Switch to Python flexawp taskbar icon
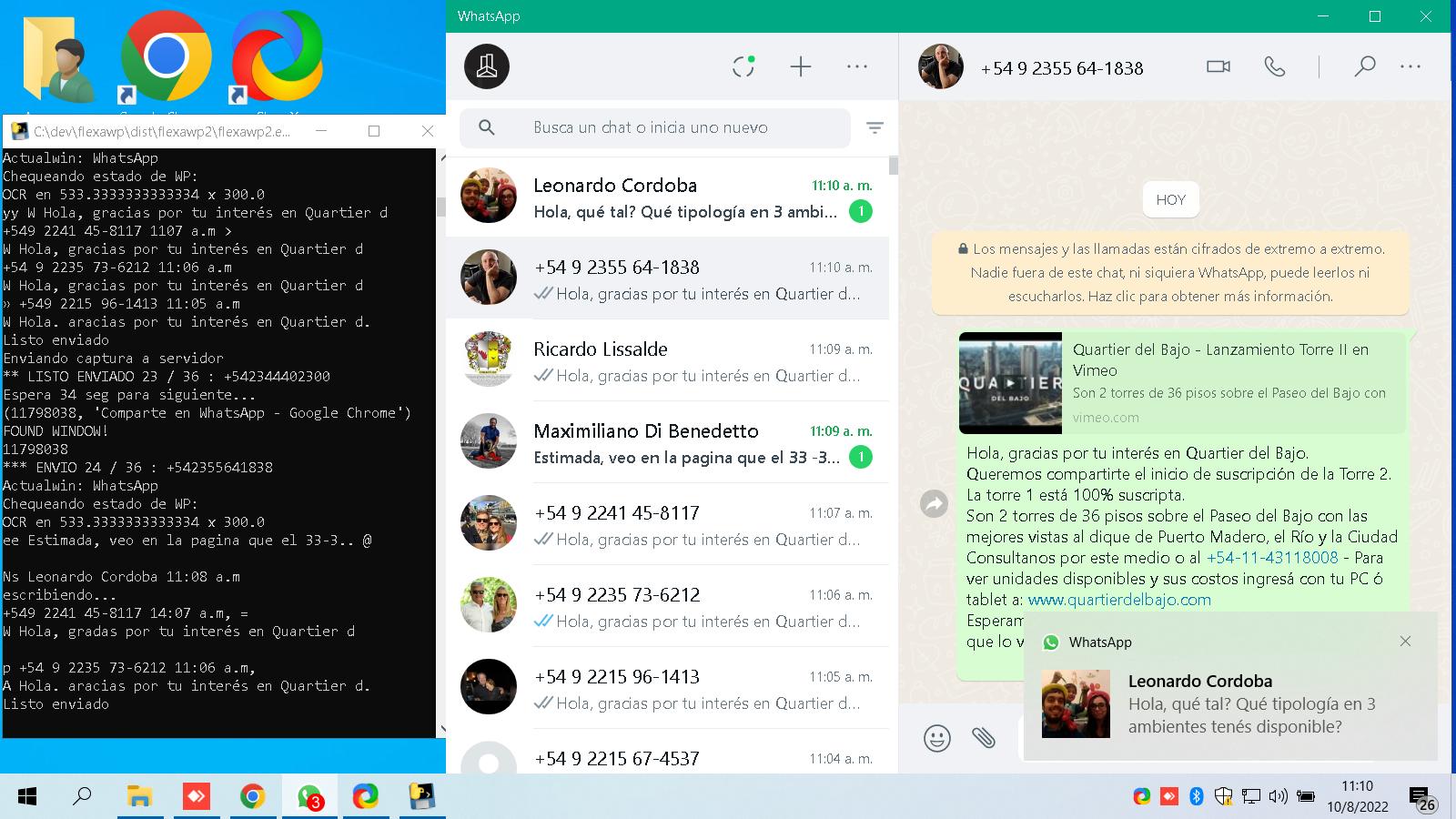 (421, 797)
